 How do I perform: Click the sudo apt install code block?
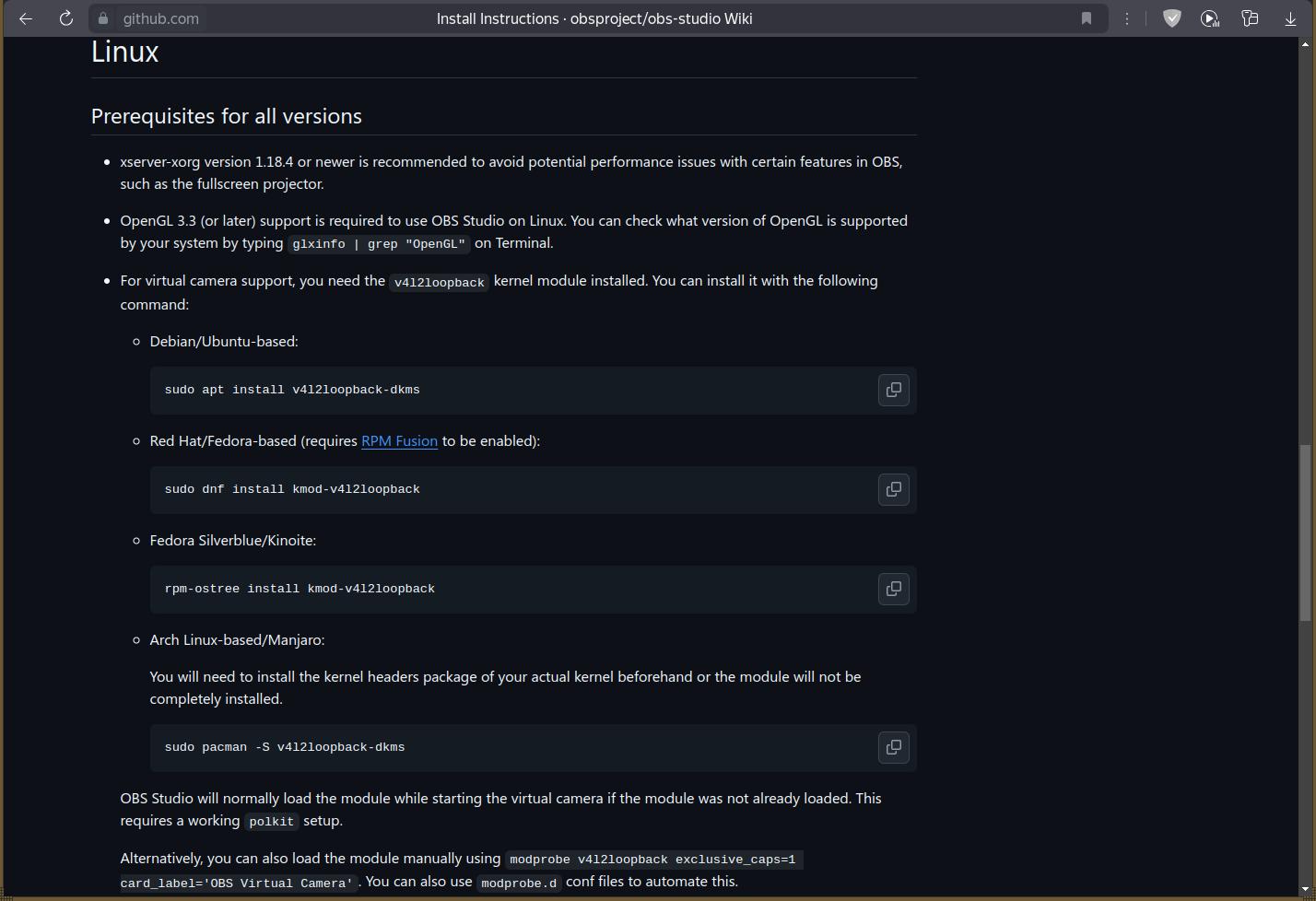coord(507,390)
